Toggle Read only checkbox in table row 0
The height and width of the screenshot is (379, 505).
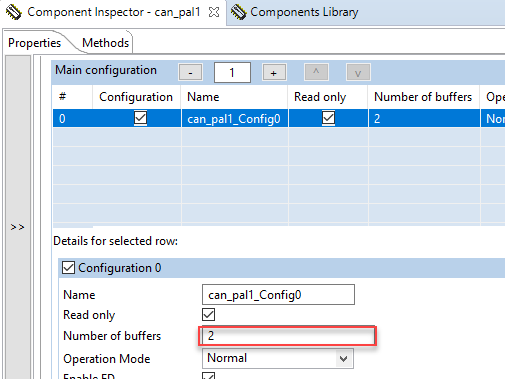click(x=328, y=118)
